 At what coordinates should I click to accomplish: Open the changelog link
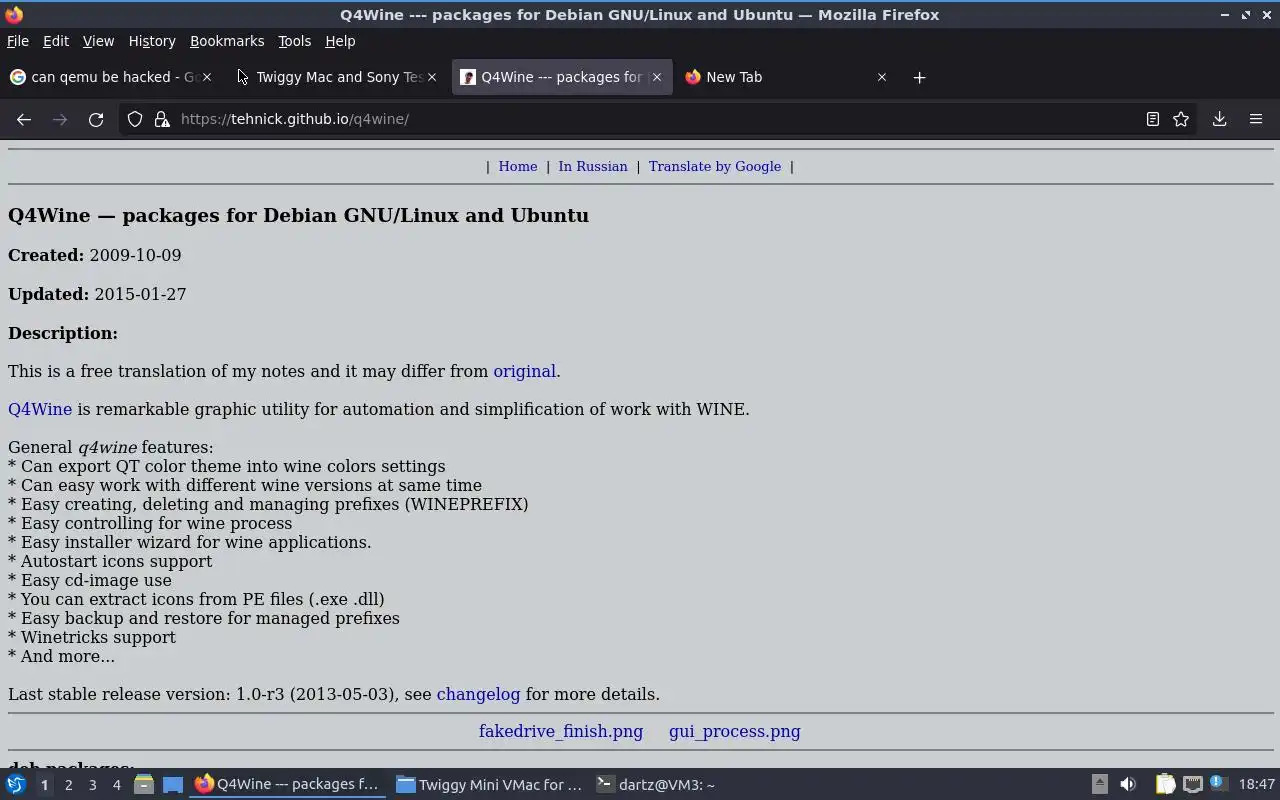pyautogui.click(x=478, y=694)
